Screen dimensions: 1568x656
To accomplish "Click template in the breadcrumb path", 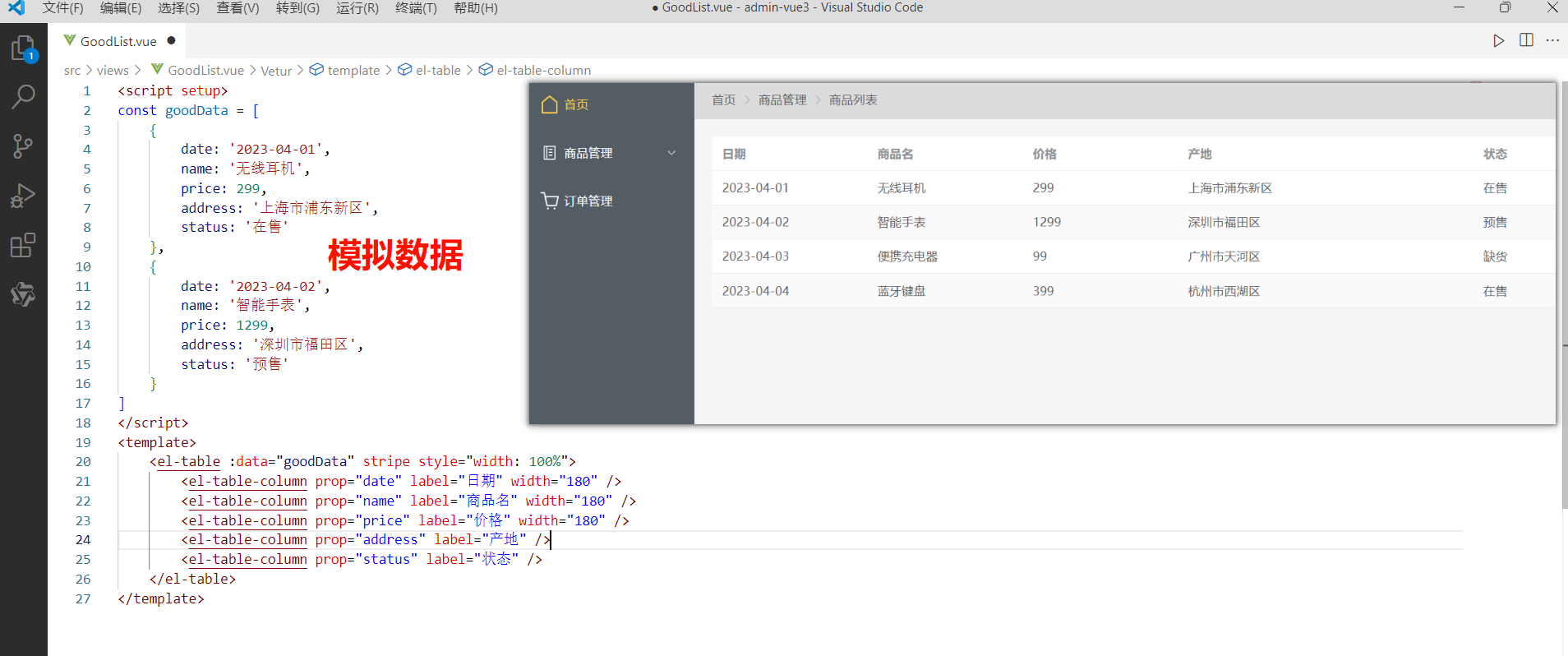I will coord(353,71).
